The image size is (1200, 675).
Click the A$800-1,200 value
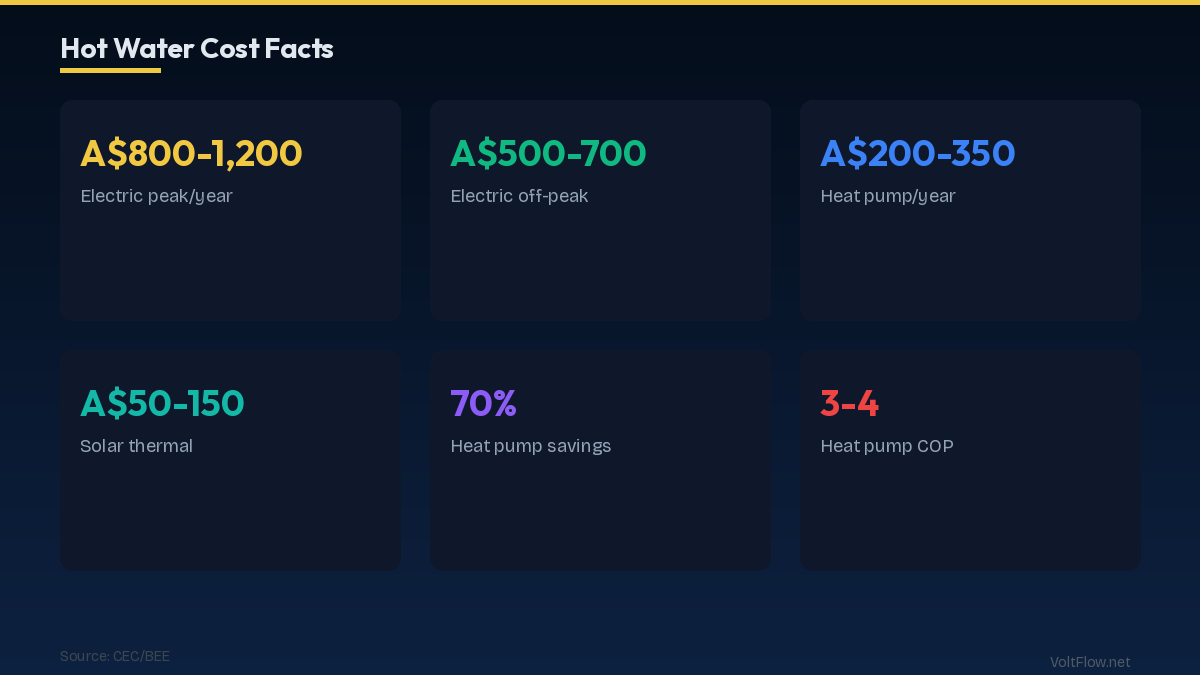pos(191,153)
